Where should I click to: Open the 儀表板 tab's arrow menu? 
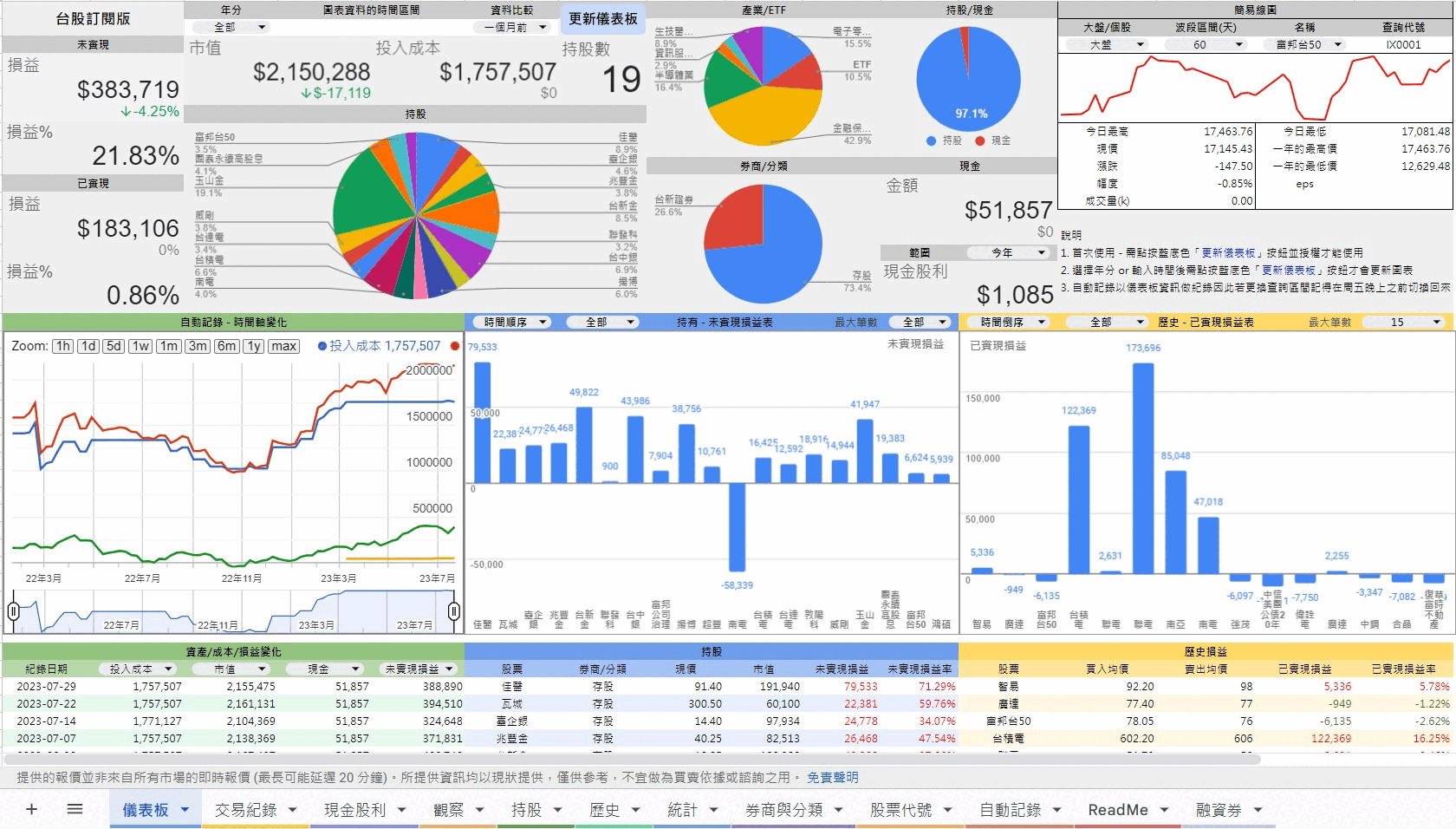tap(185, 810)
